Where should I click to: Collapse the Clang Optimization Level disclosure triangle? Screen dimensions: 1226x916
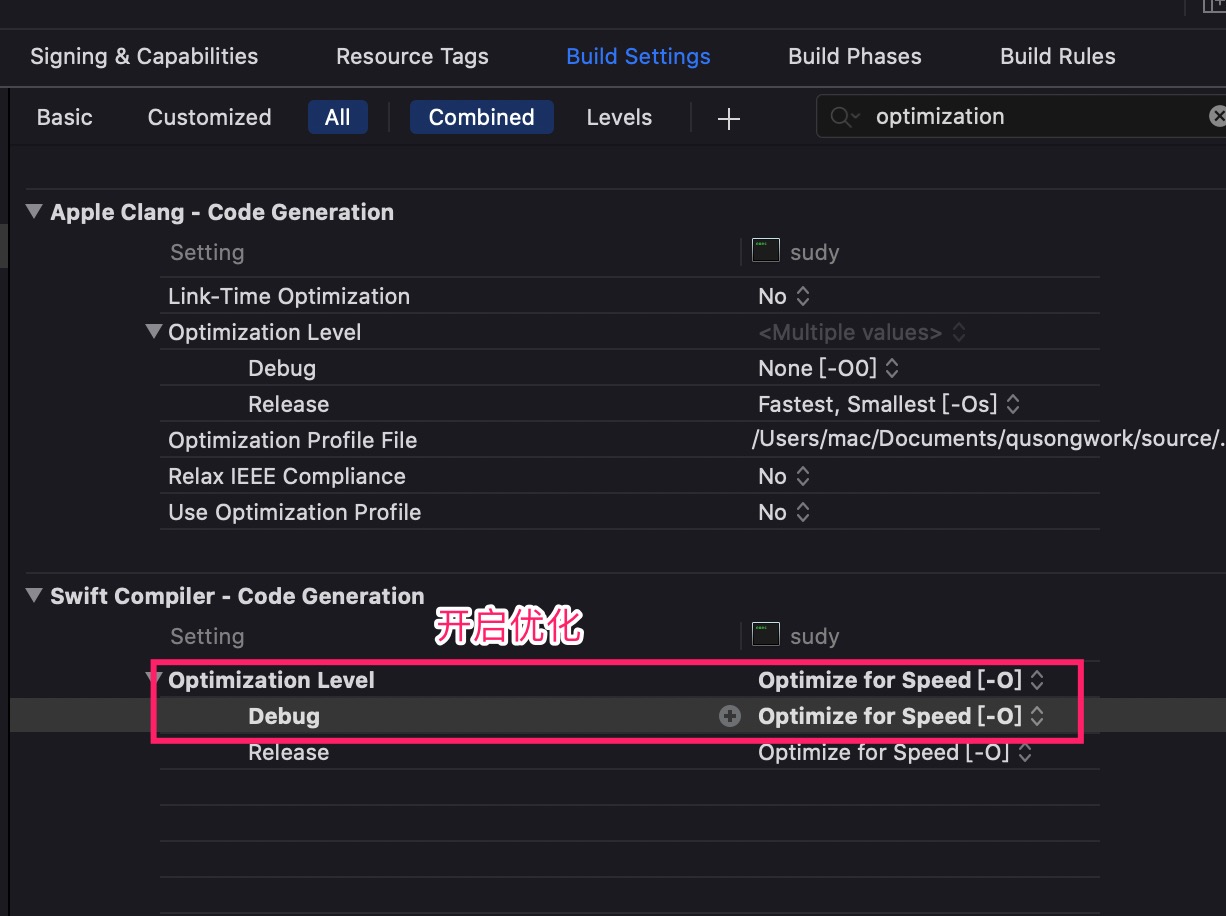pos(154,331)
